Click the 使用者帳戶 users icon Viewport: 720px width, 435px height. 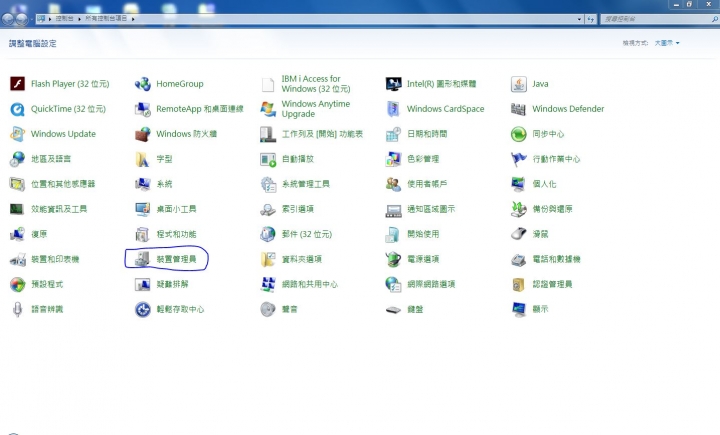coord(394,184)
